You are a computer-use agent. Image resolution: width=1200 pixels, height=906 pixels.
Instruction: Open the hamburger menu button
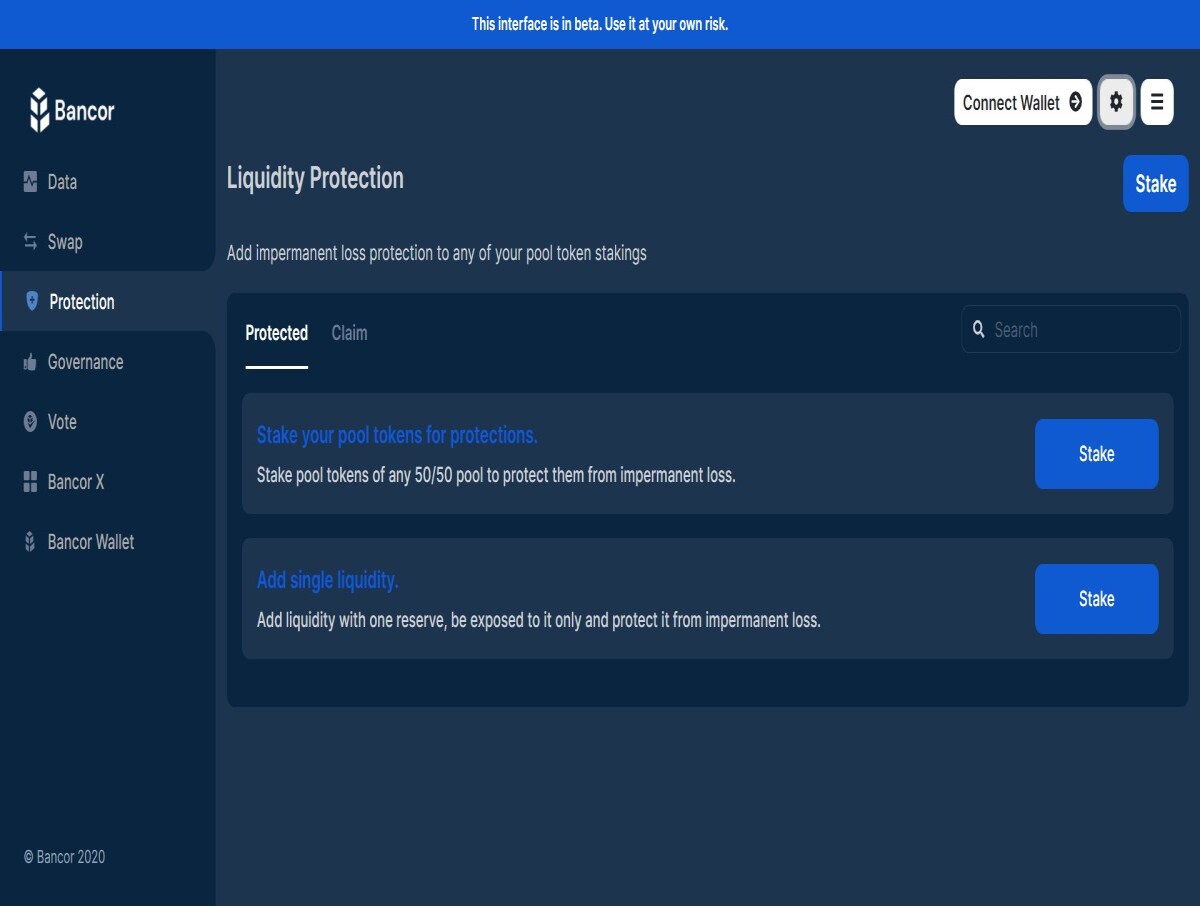(1157, 102)
